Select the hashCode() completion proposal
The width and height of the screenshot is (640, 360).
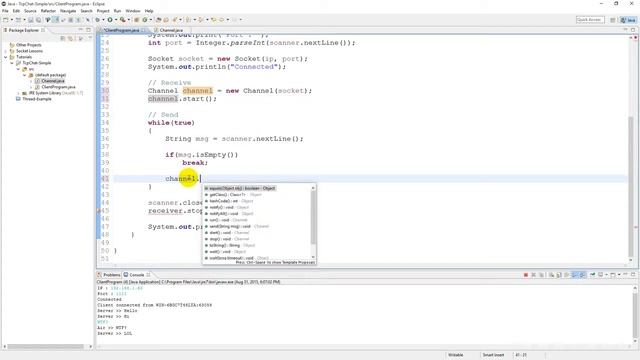[x=229, y=201]
